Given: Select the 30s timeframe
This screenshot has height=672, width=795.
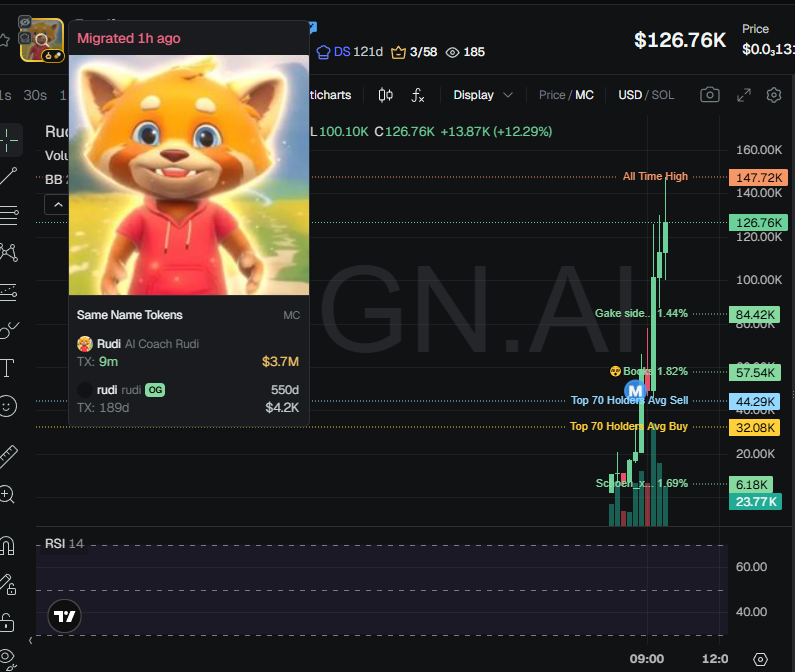Looking at the screenshot, I should [35, 95].
